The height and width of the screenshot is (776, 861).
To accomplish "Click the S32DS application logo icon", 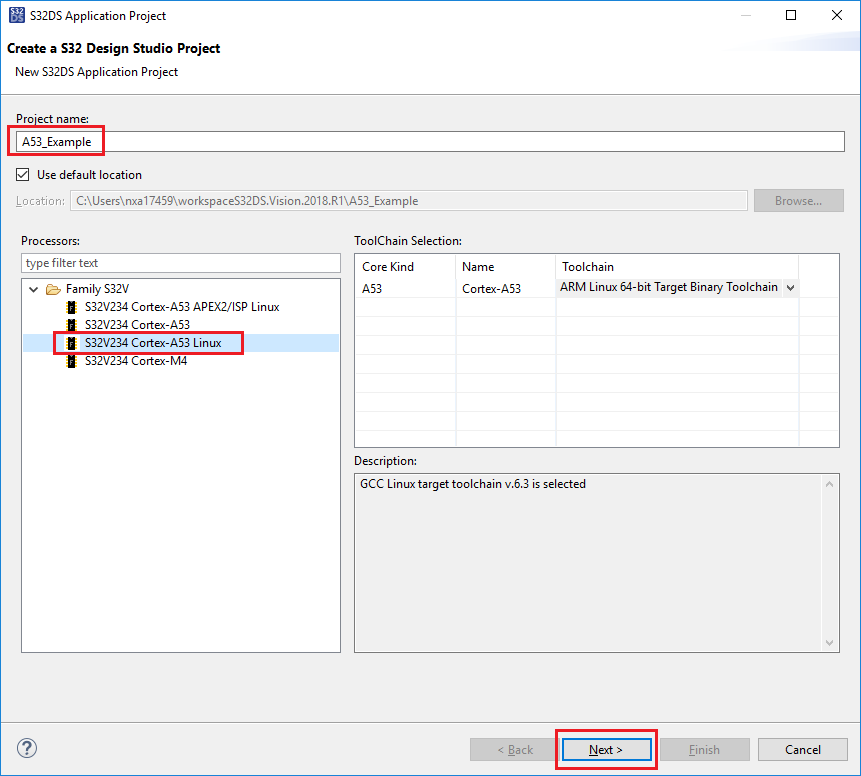I will (17, 15).
